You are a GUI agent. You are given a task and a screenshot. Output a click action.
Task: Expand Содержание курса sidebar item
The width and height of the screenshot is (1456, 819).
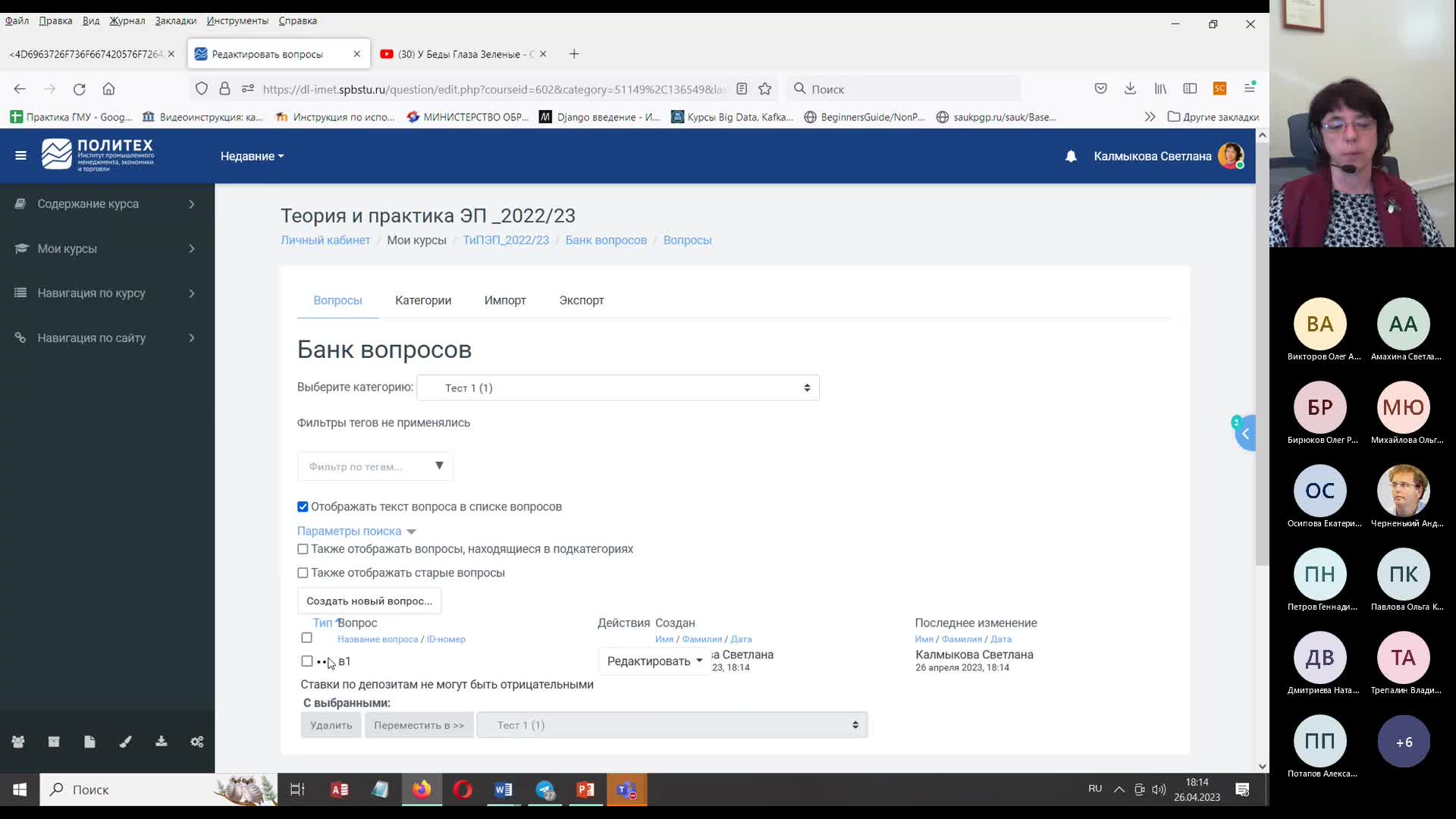click(107, 204)
